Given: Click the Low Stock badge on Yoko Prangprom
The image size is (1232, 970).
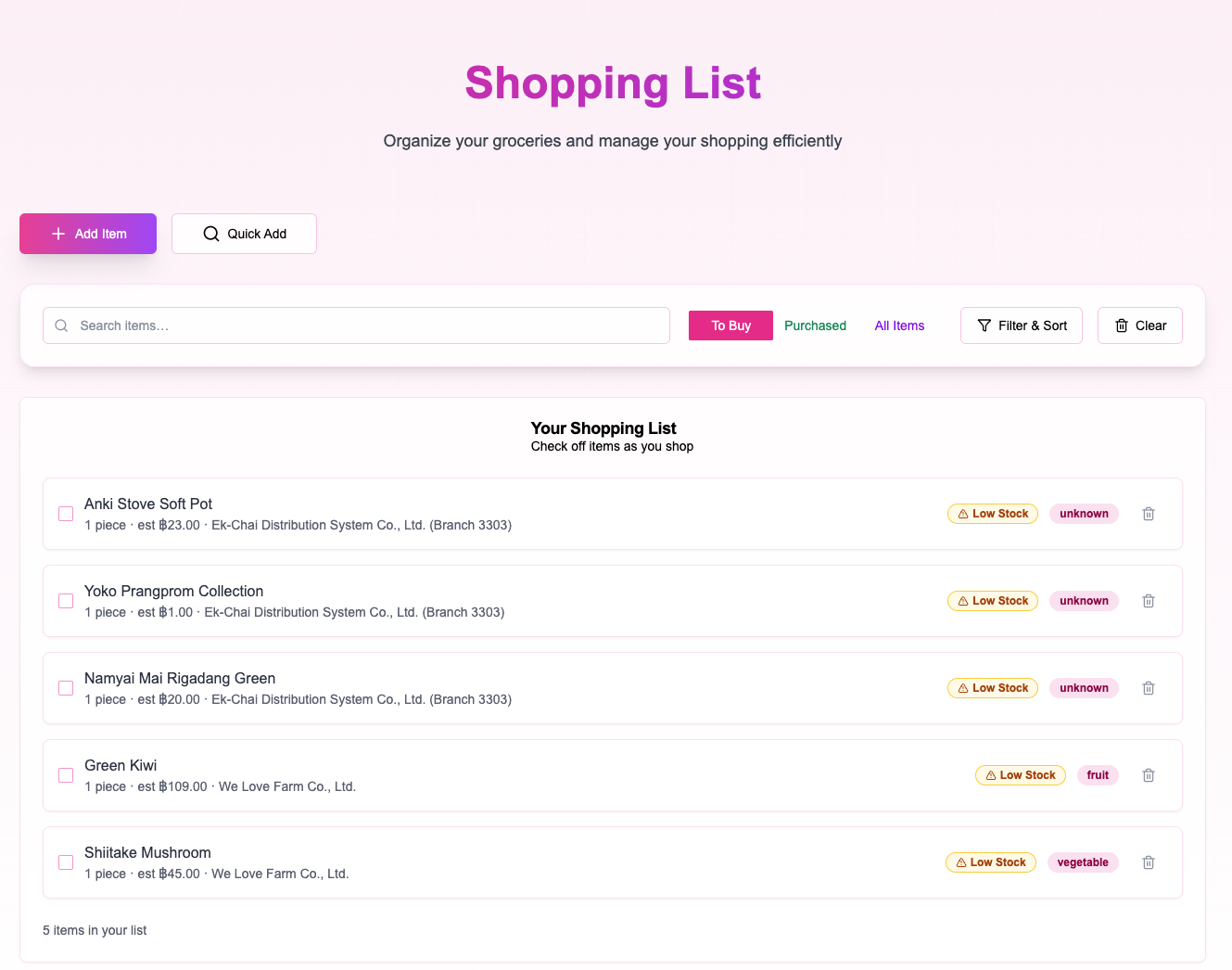Looking at the screenshot, I should [993, 601].
